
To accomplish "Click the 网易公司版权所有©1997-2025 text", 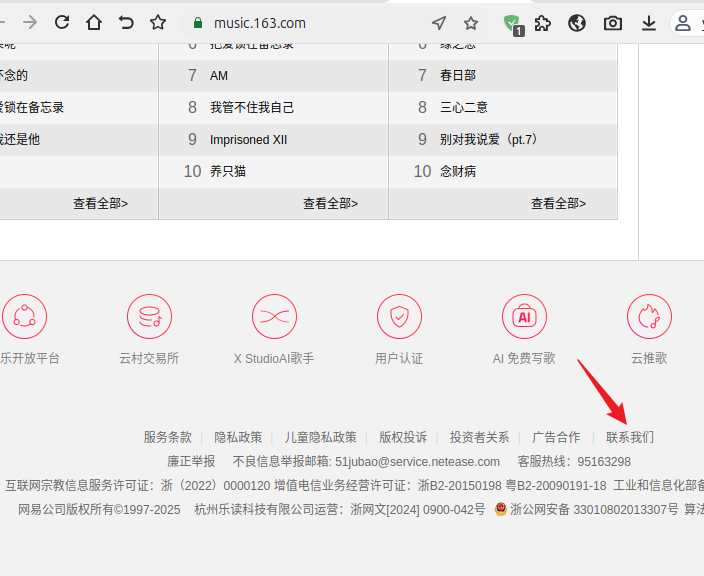I will pos(99,510).
